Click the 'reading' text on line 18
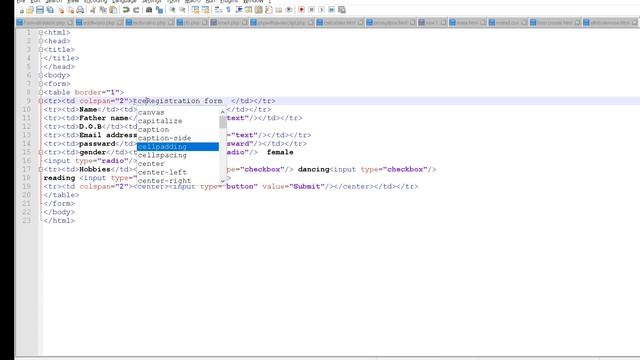This screenshot has width=640, height=360. pyautogui.click(x=59, y=178)
